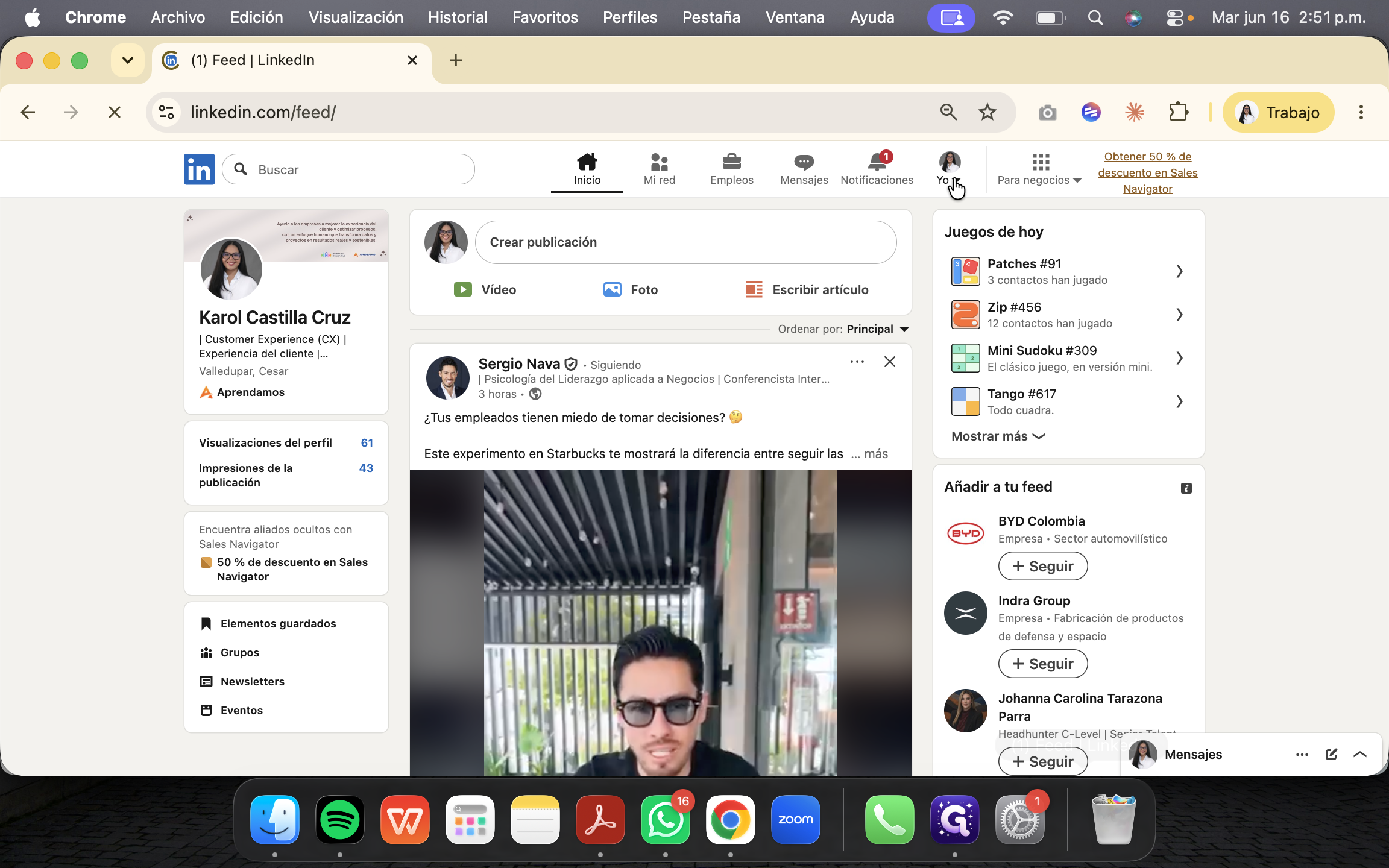Open WhatsApp from the dock

coord(665,820)
